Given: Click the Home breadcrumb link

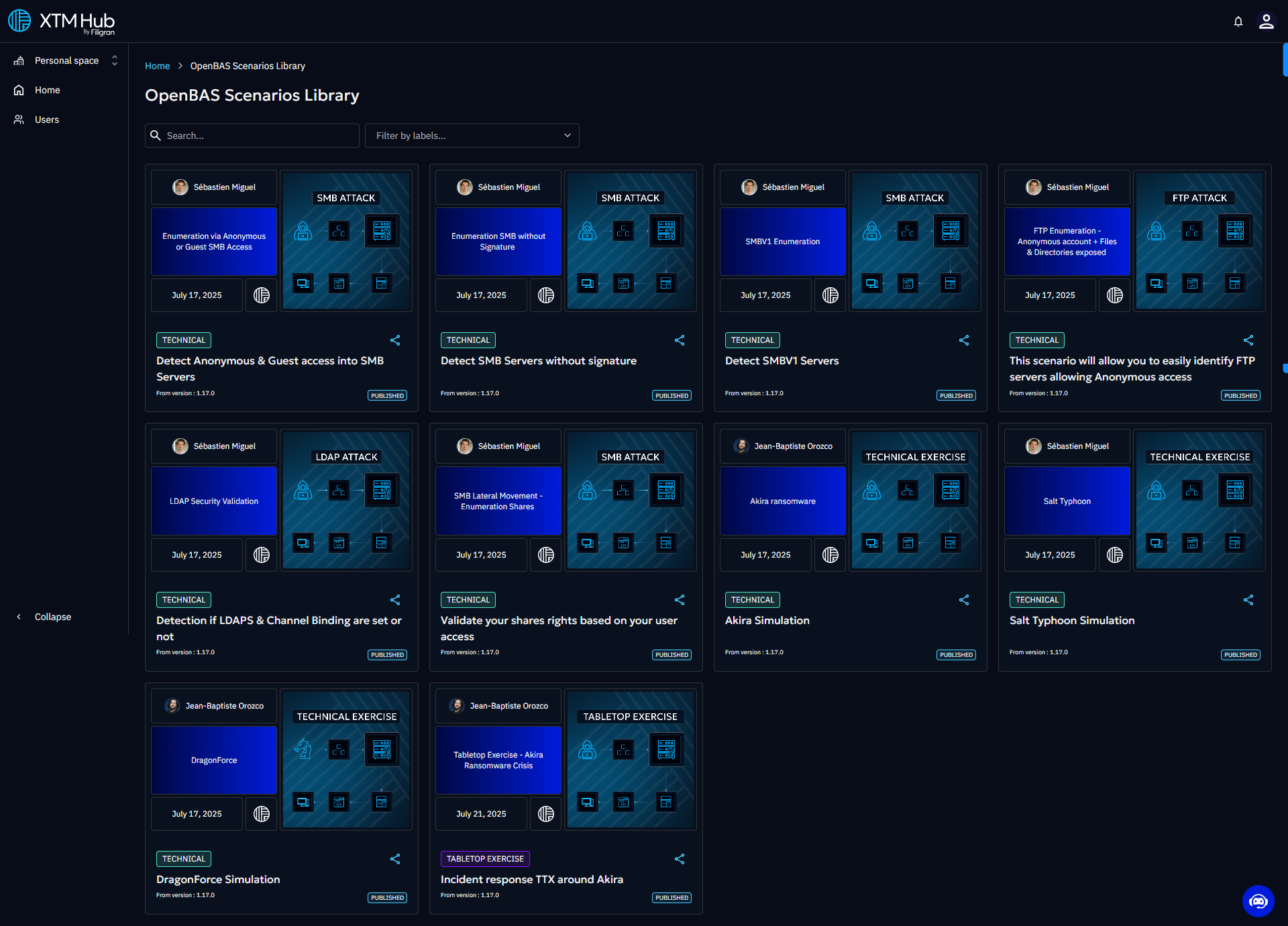Looking at the screenshot, I should click(x=158, y=66).
